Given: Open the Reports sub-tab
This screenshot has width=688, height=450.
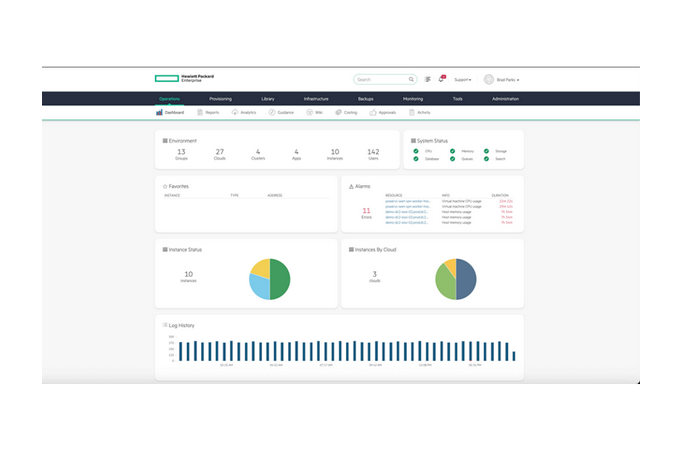Looking at the screenshot, I should pyautogui.click(x=208, y=113).
